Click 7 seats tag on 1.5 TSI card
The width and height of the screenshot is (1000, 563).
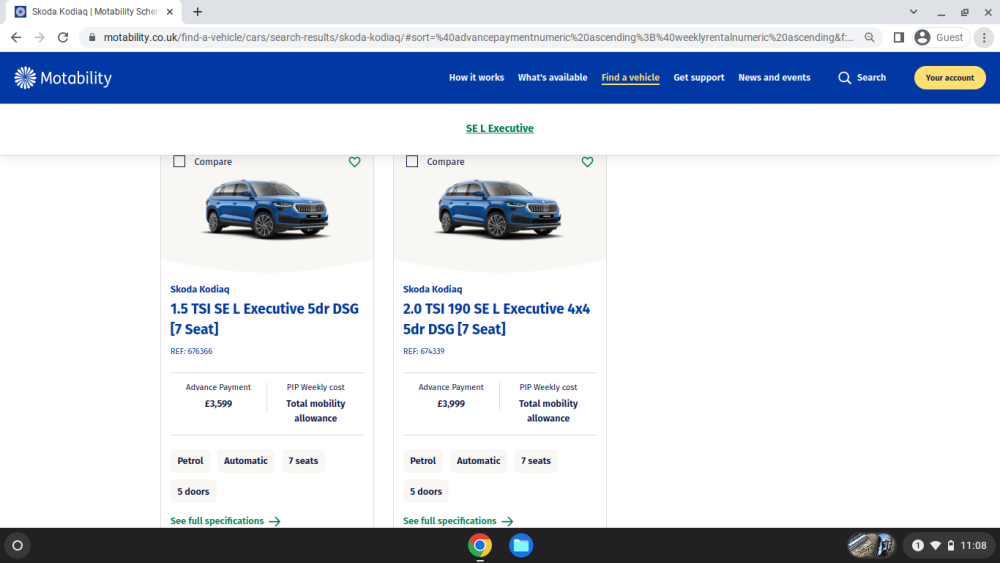(x=303, y=461)
